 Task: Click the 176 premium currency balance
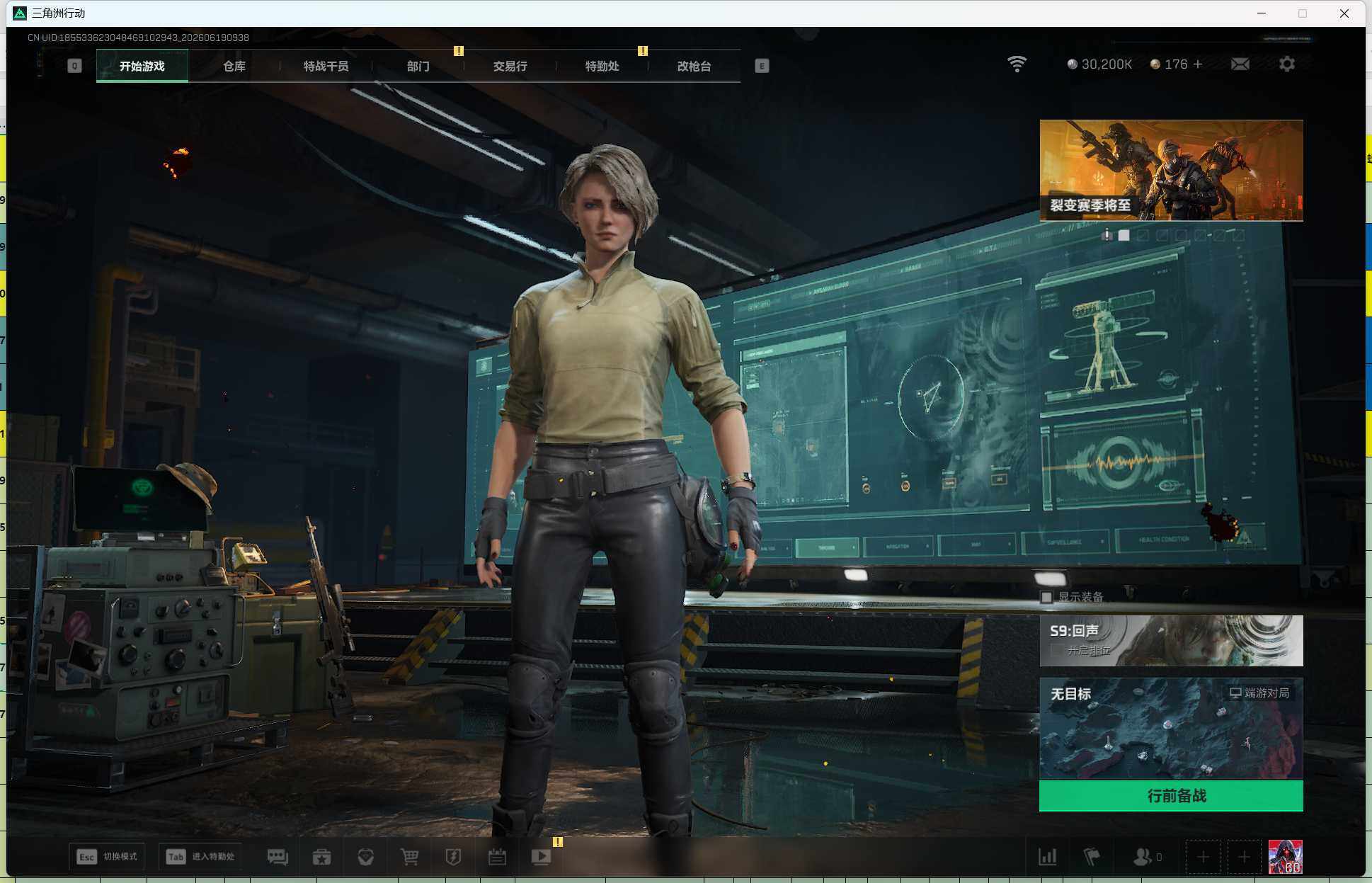point(1169,64)
